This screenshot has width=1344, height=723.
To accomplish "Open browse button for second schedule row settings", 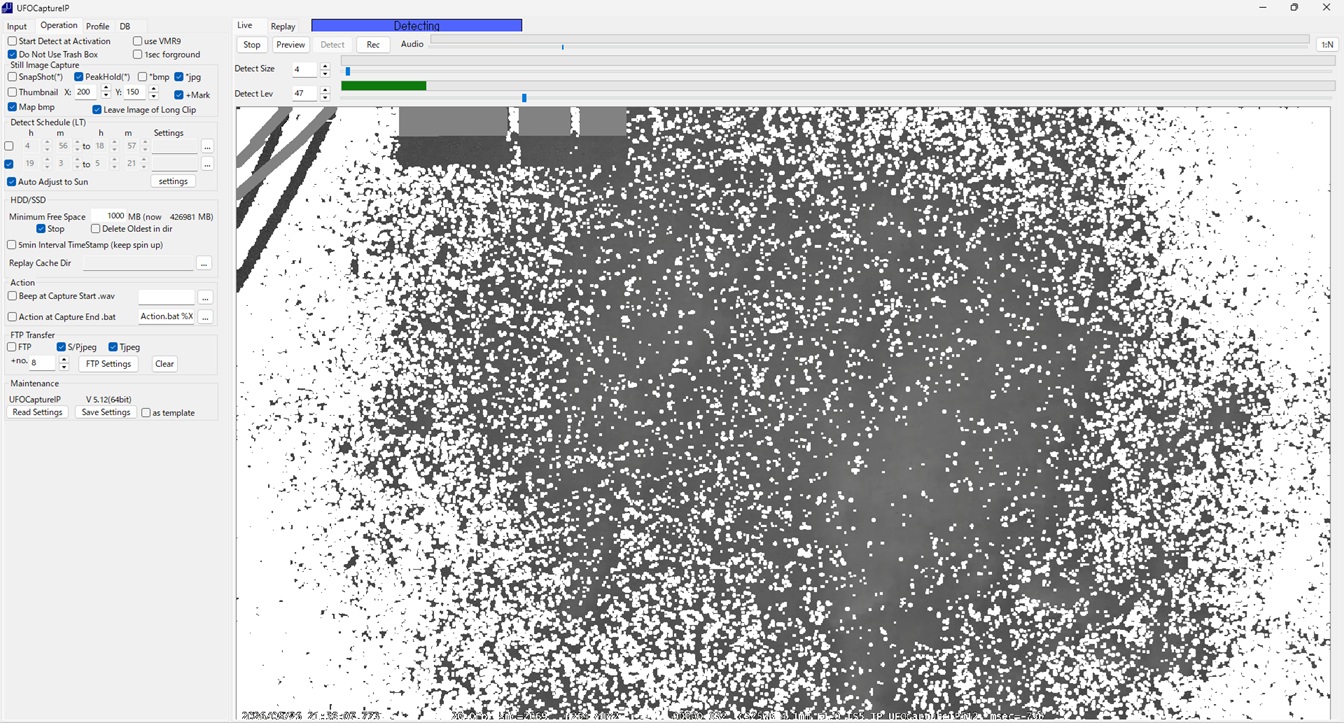I will pyautogui.click(x=207, y=163).
